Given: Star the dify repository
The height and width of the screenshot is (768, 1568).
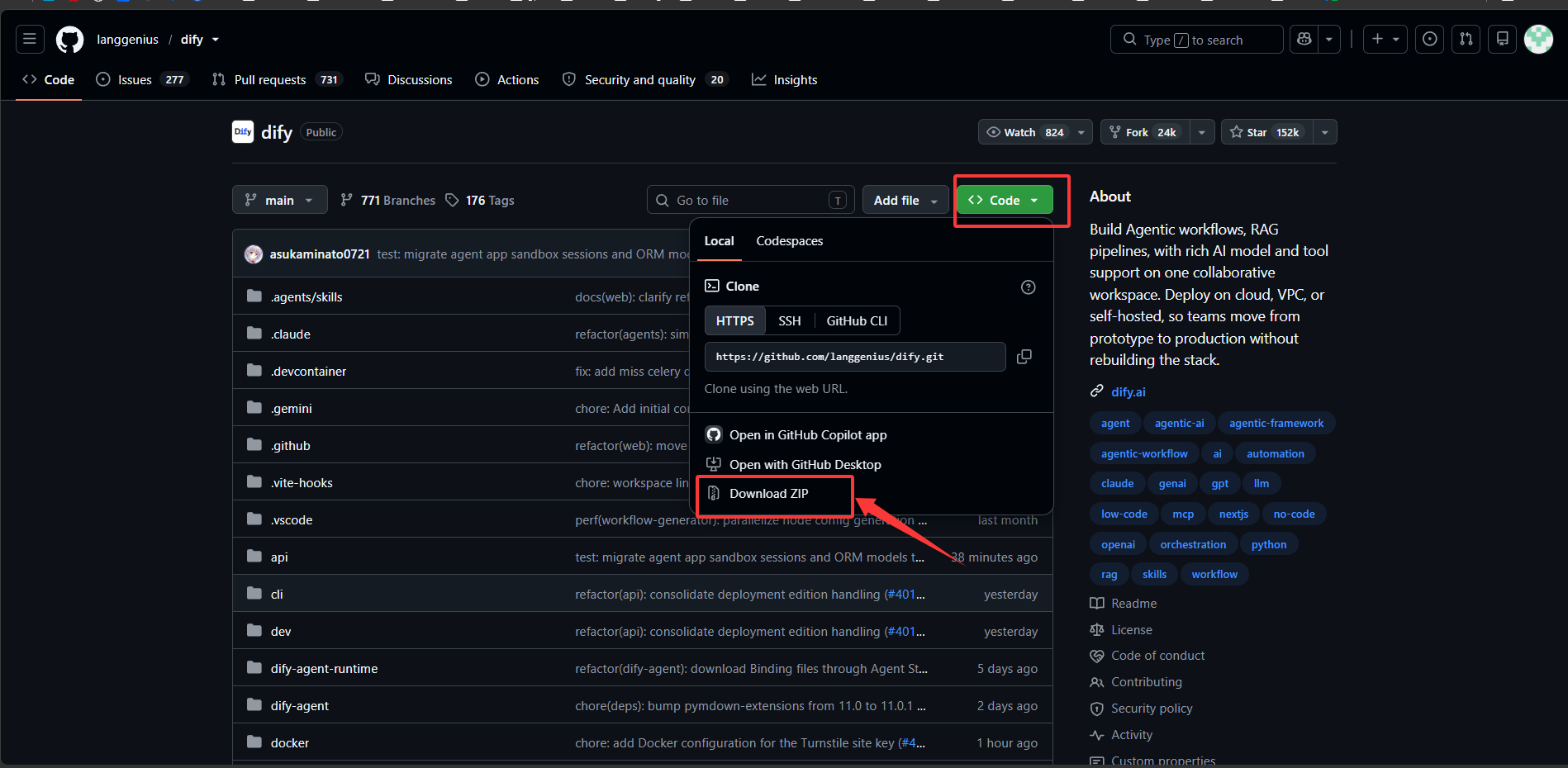Looking at the screenshot, I should (x=1267, y=132).
